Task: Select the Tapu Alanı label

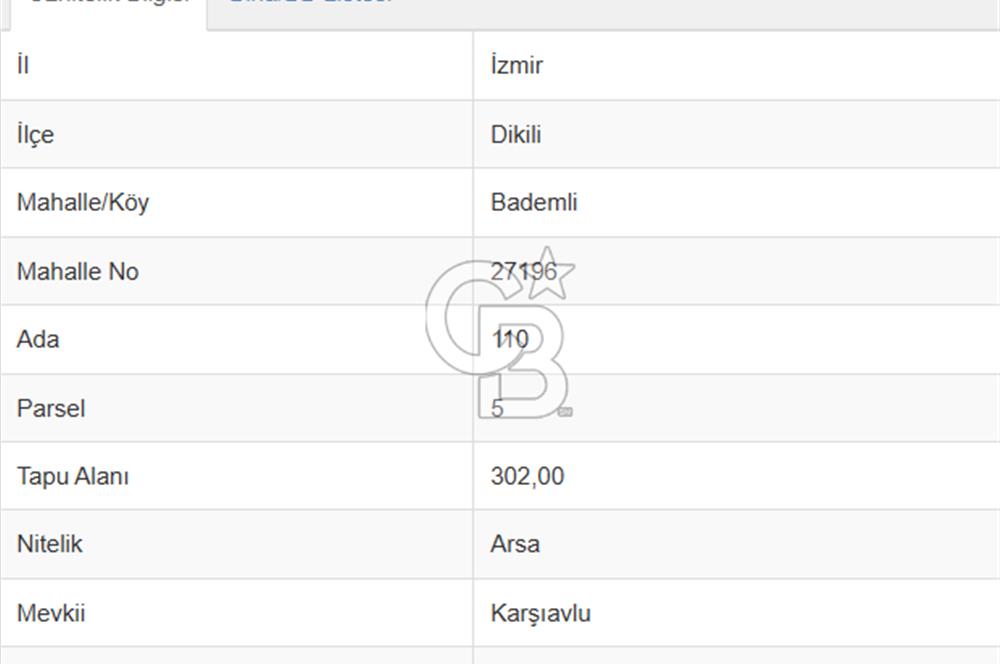Action: click(x=73, y=476)
